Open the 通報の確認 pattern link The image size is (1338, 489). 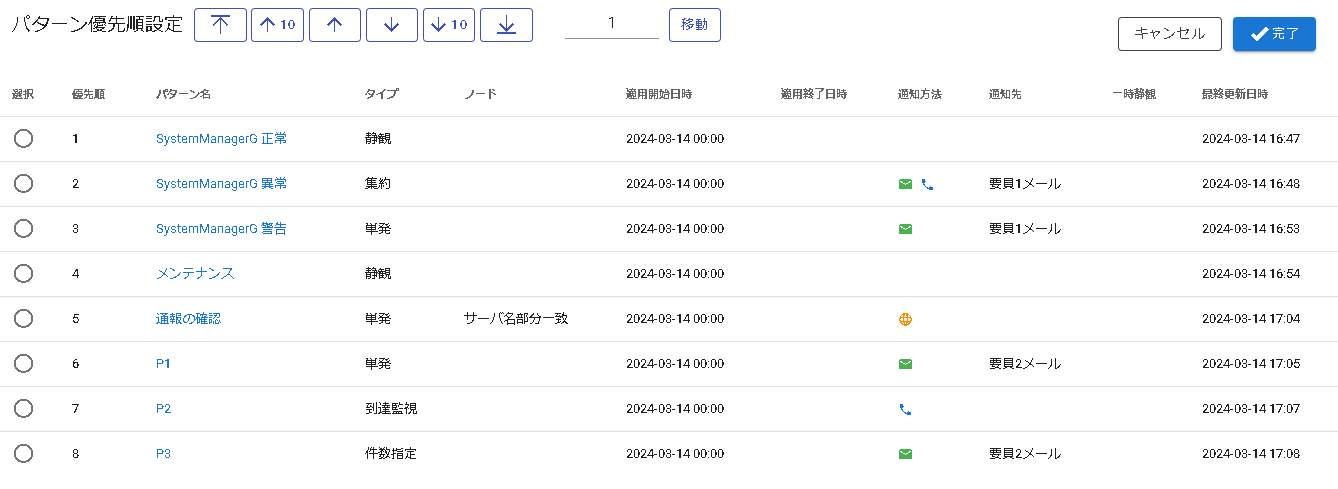point(188,319)
